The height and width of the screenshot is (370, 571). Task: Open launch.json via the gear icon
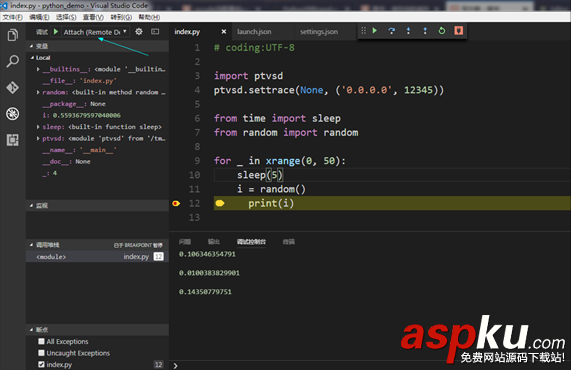click(139, 32)
